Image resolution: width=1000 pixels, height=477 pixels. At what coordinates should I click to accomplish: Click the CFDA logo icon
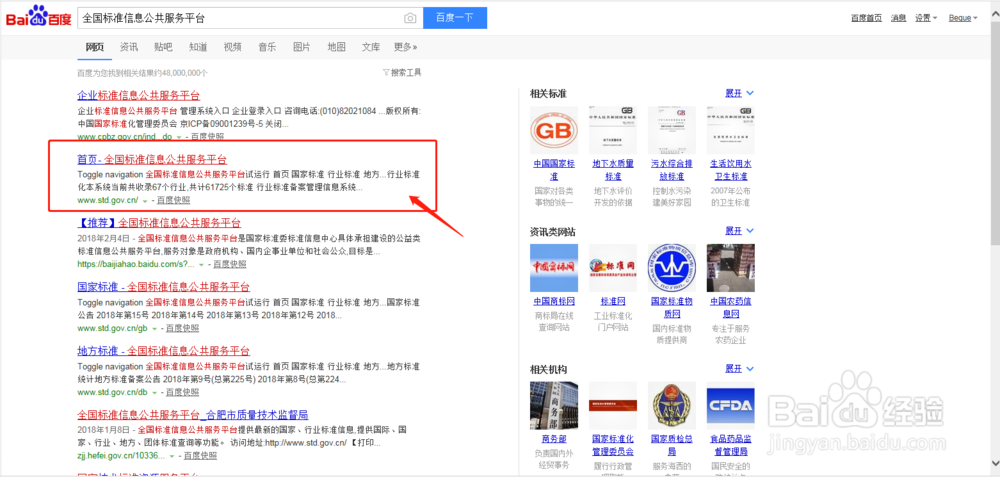(x=731, y=406)
